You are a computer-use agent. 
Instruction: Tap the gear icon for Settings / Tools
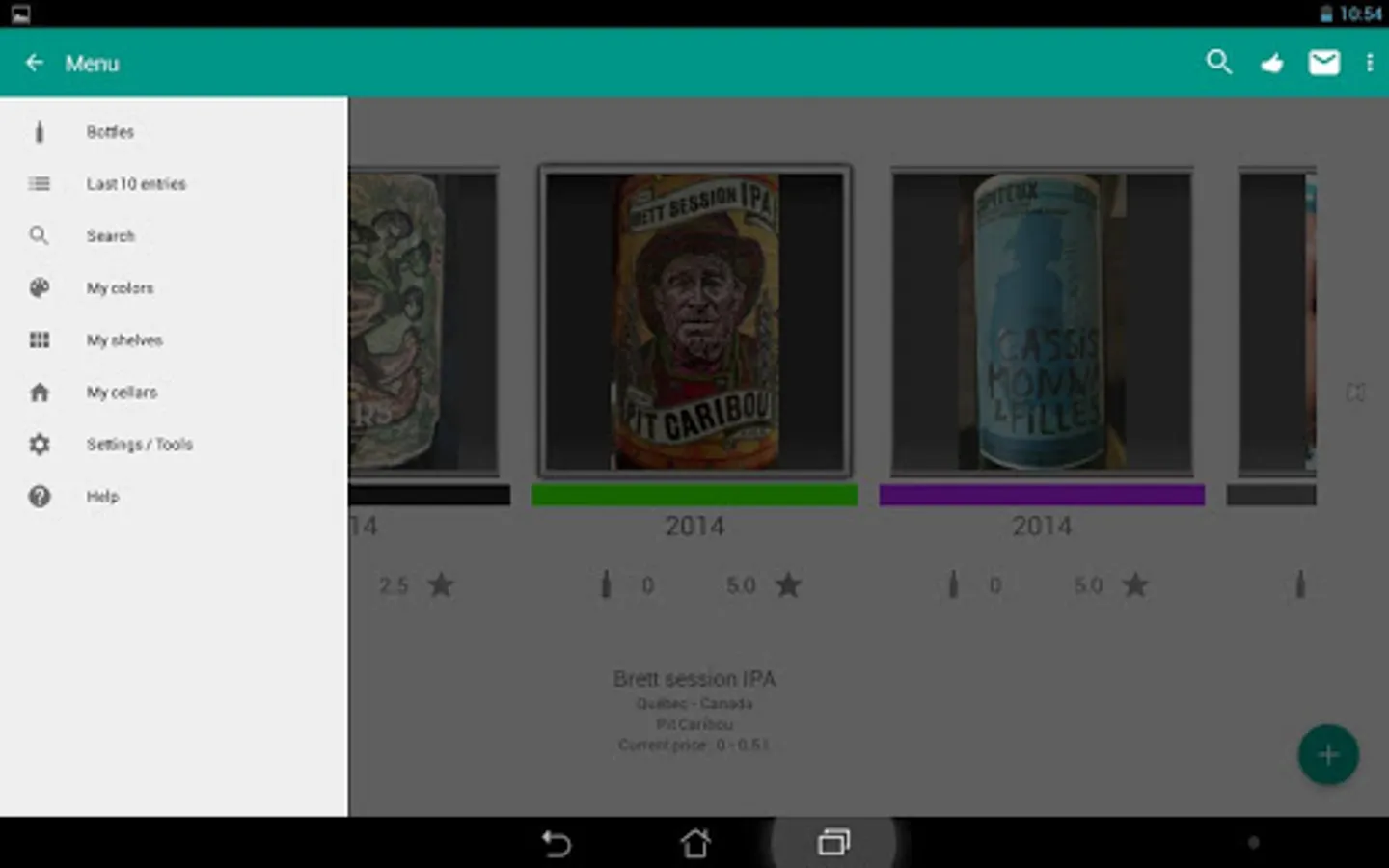tap(40, 444)
